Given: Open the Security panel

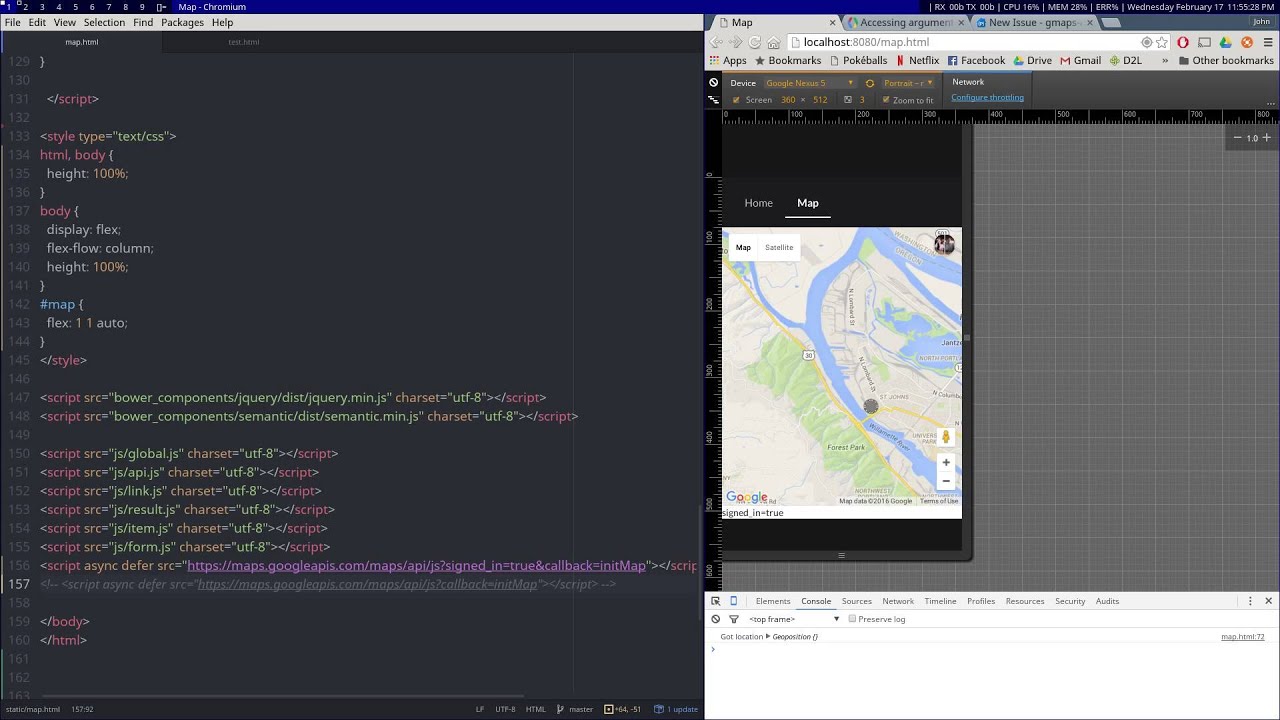Looking at the screenshot, I should [x=1070, y=601].
